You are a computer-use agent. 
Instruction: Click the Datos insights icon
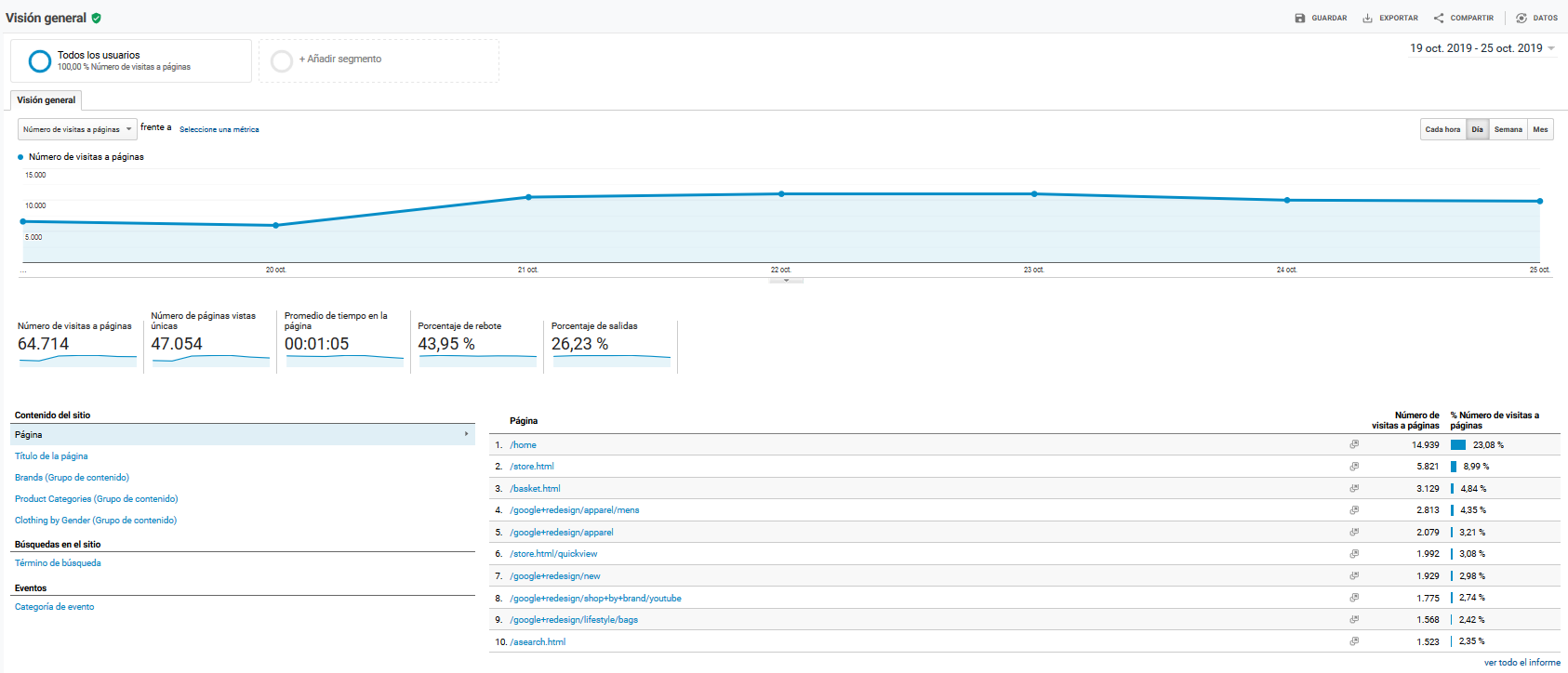1521,18
